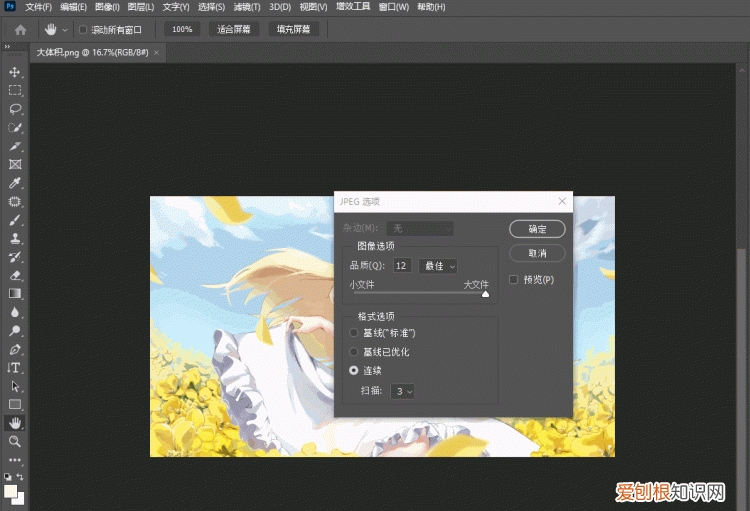The width and height of the screenshot is (750, 511).
Task: Open the 帮助(H) menu
Action: tap(431, 7)
